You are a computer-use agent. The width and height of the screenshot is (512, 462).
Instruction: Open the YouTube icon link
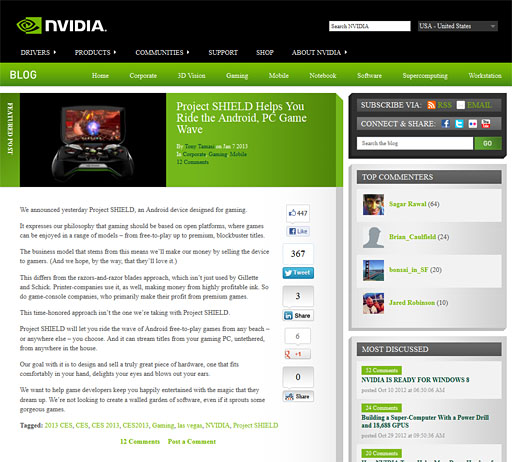(486, 124)
